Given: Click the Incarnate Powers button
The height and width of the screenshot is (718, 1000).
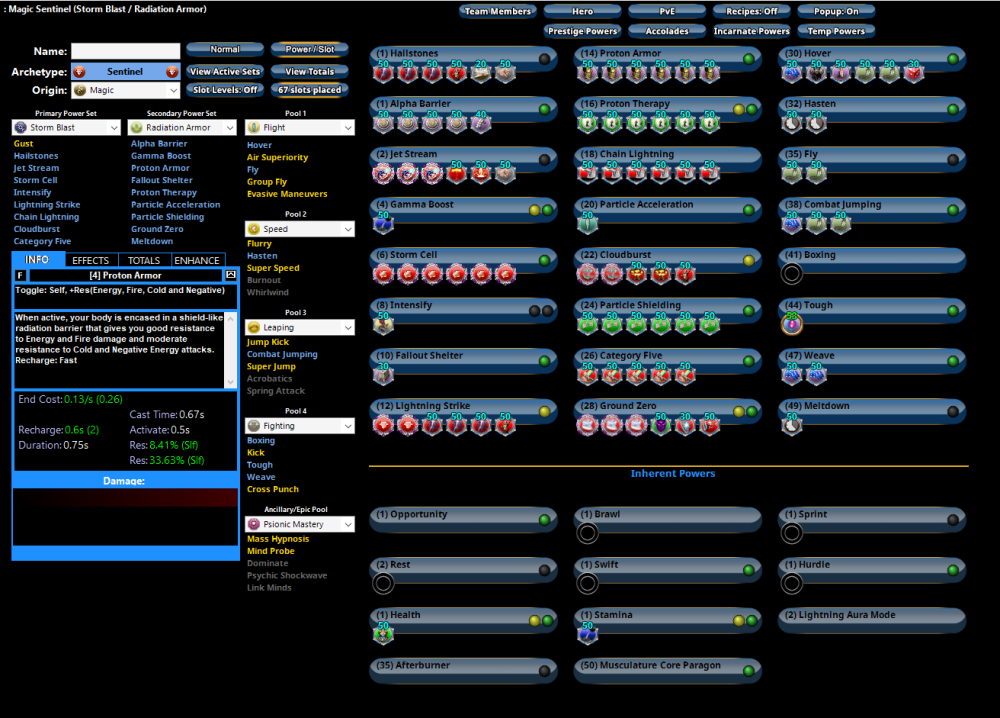Looking at the screenshot, I should (751, 31).
